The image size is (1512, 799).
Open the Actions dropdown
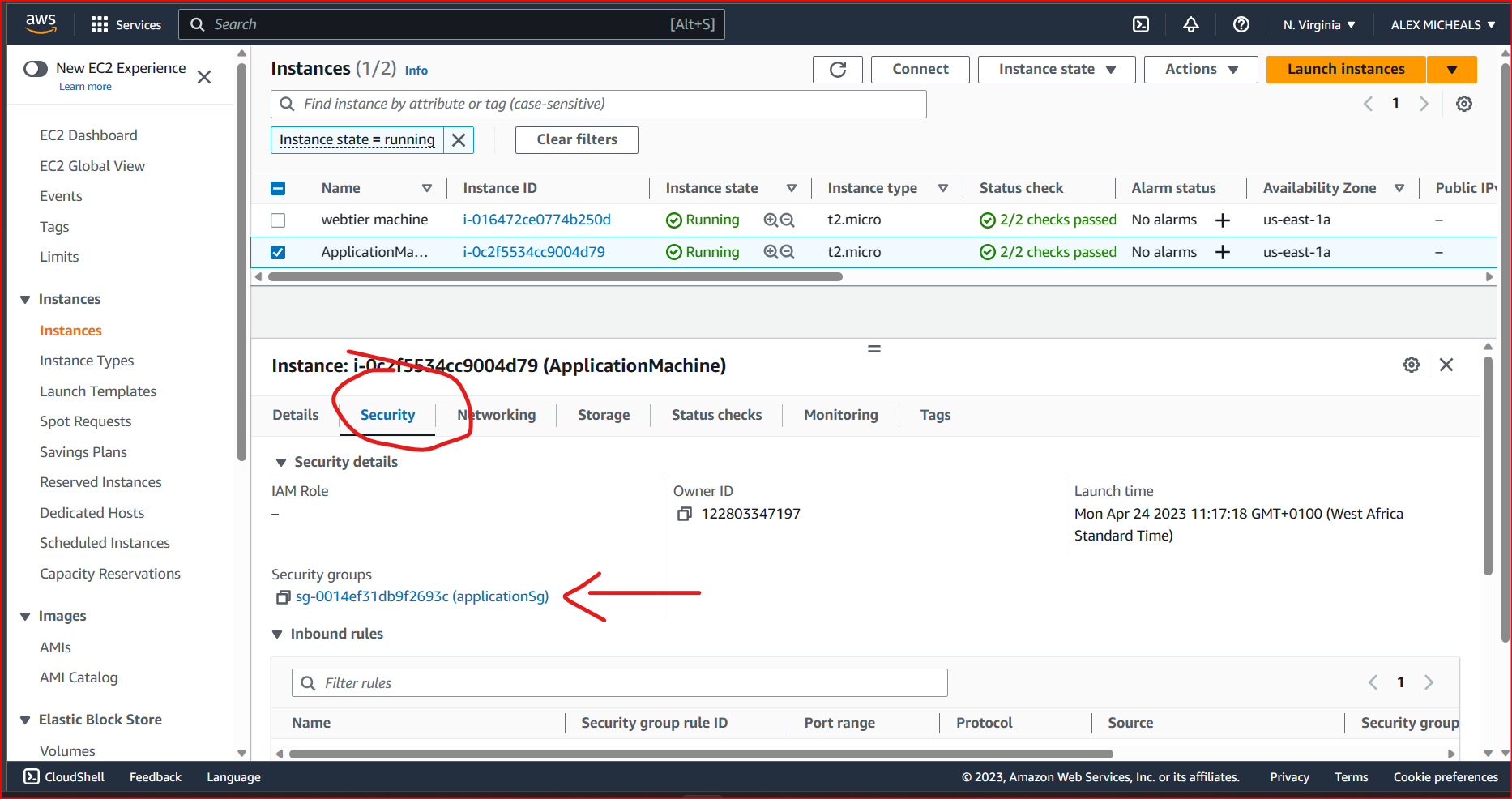point(1200,69)
